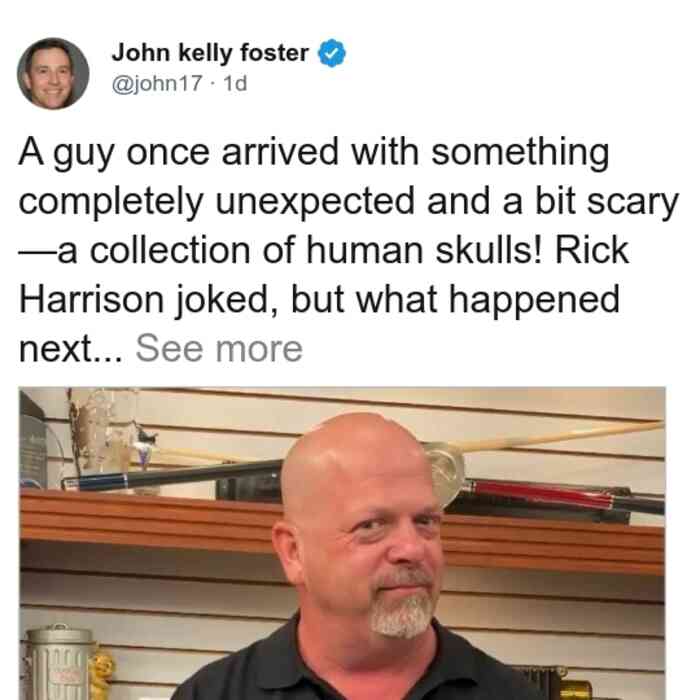
Task: Click the post text beginning 'A guy once'
Action: point(348,250)
